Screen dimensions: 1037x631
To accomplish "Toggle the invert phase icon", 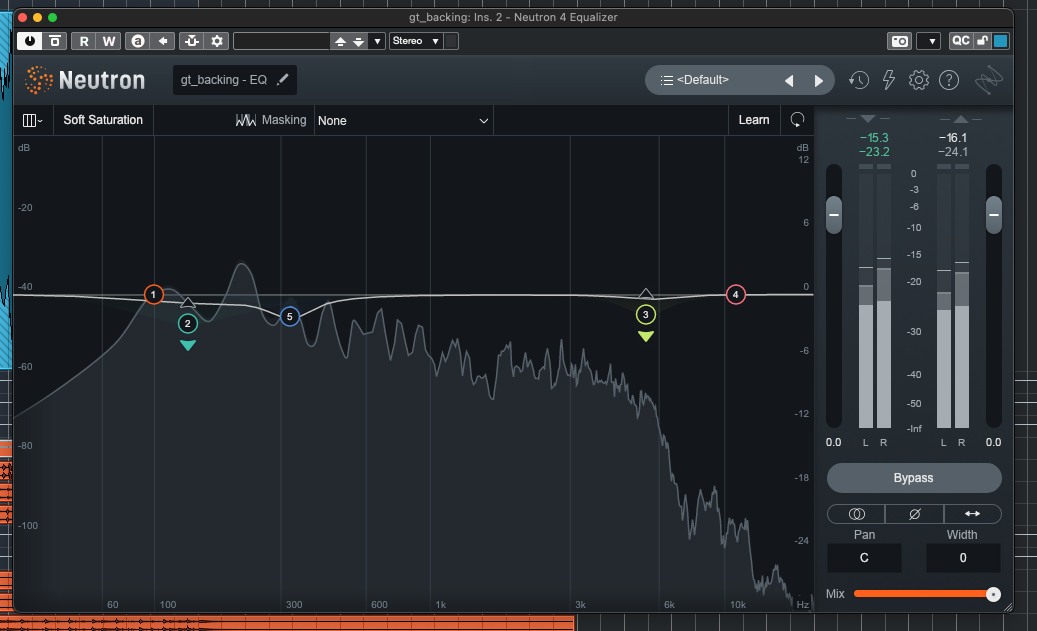I will click(x=914, y=514).
